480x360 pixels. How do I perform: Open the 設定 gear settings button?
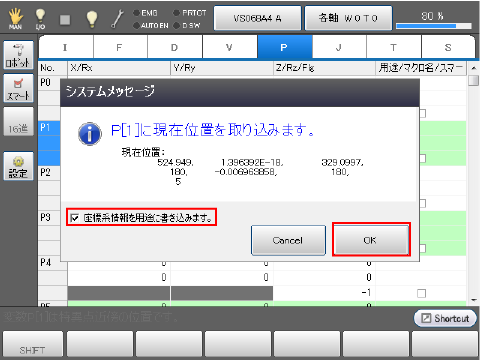(x=19, y=166)
